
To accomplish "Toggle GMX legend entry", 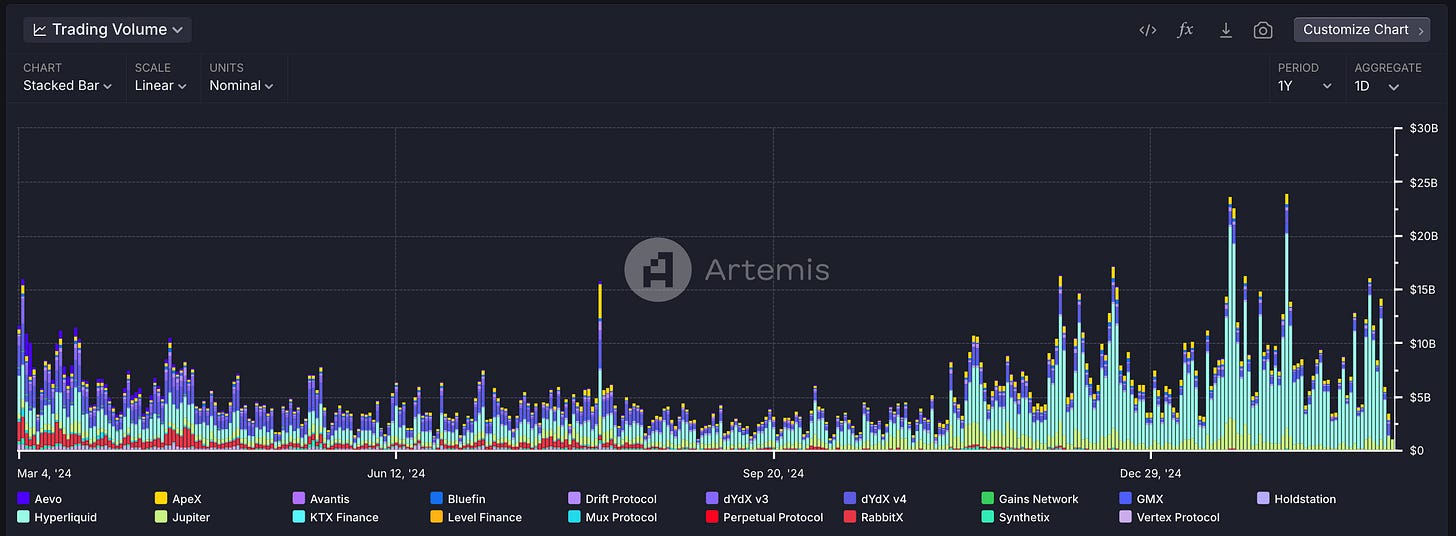I will [x=1142, y=499].
